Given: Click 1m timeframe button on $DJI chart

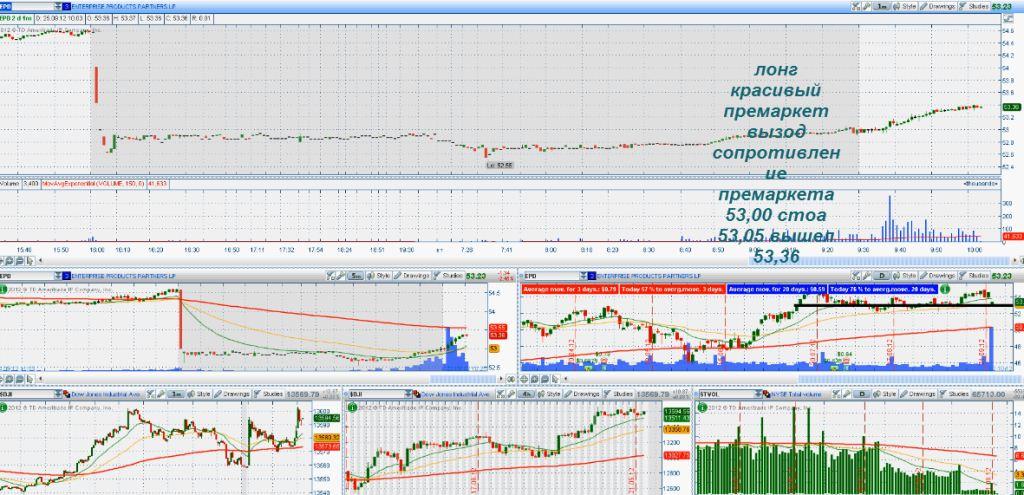Looking at the screenshot, I should 174,394.
